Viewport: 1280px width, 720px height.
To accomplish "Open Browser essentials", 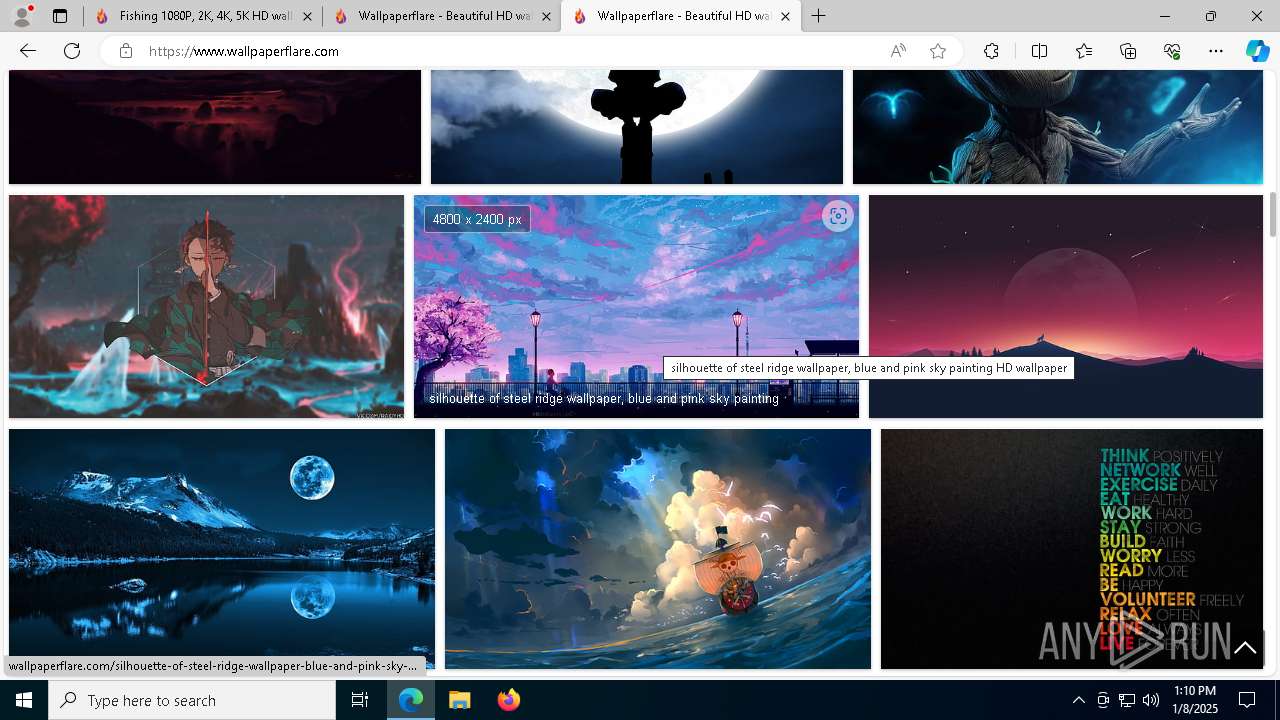I will pyautogui.click(x=1172, y=51).
